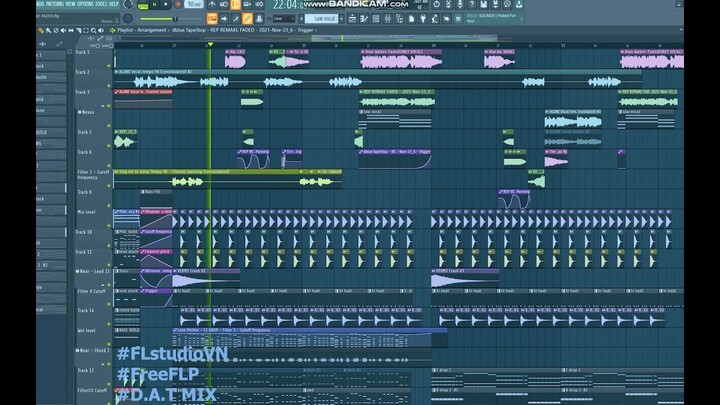
Task: Open the playlist menu icon before Playlist title
Action: (112, 30)
